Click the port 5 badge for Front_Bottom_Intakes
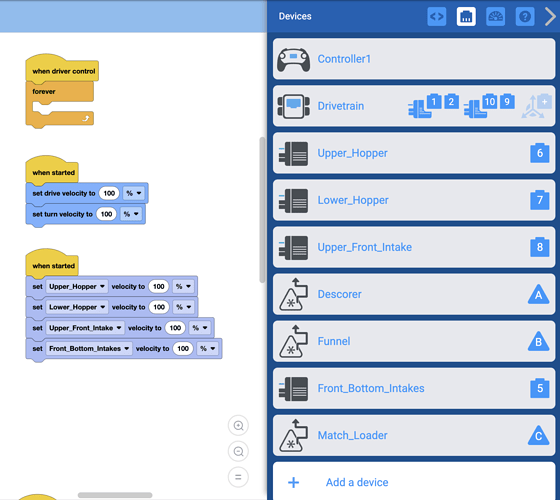The width and height of the screenshot is (560, 500). click(x=540, y=388)
